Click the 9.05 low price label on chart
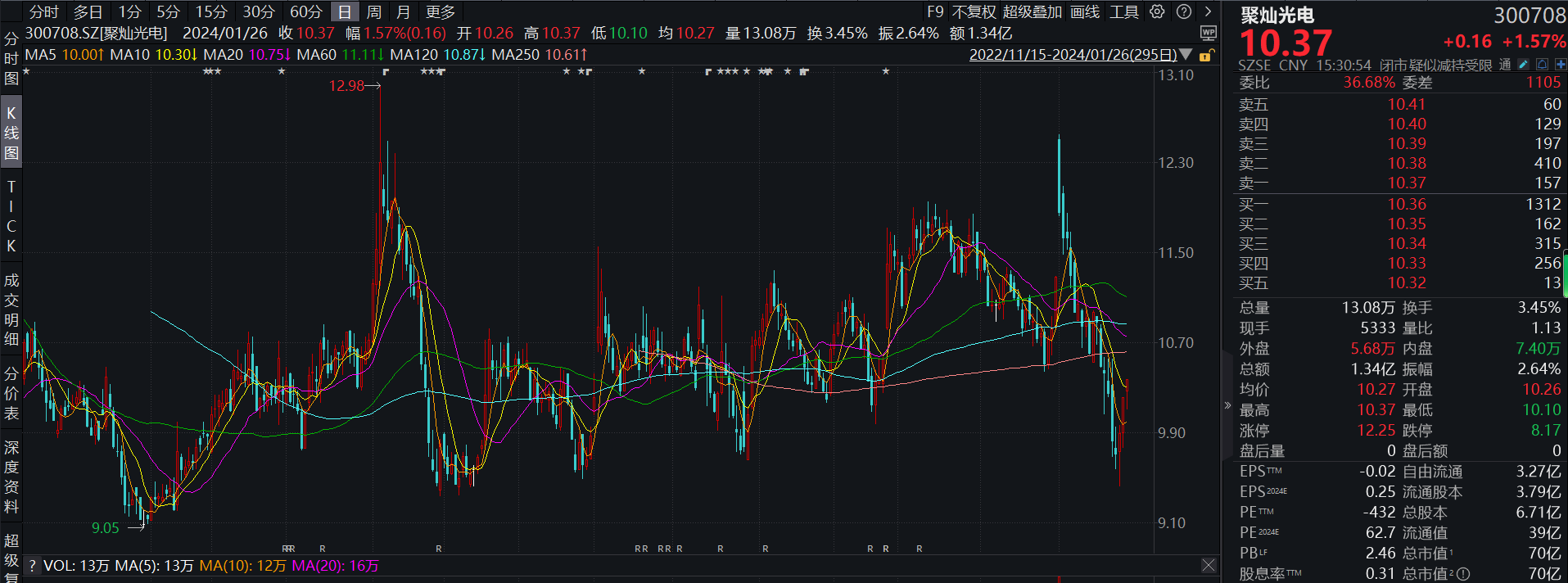Screen dimensions: 1568x583 coord(106,528)
